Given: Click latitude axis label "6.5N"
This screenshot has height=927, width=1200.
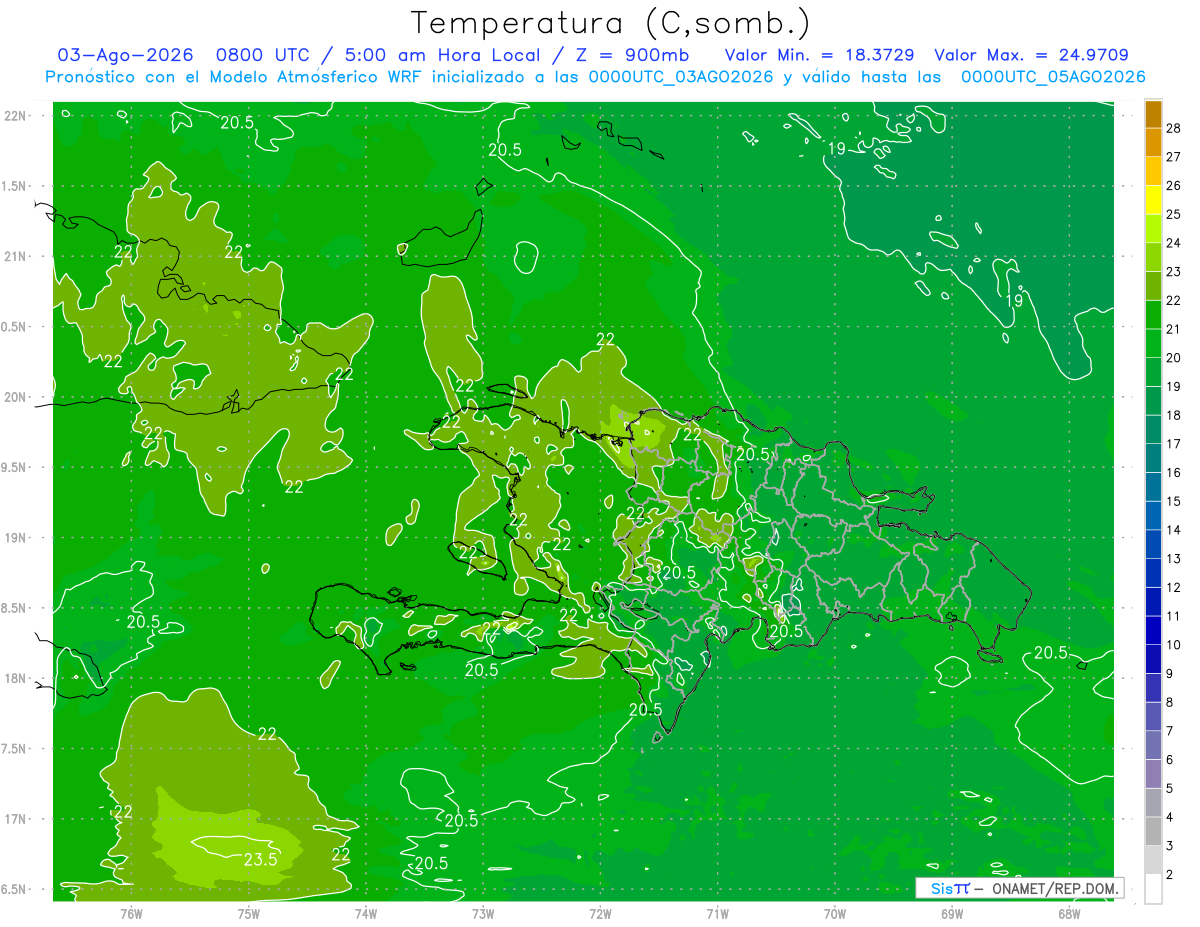Looking at the screenshot, I should (15, 889).
